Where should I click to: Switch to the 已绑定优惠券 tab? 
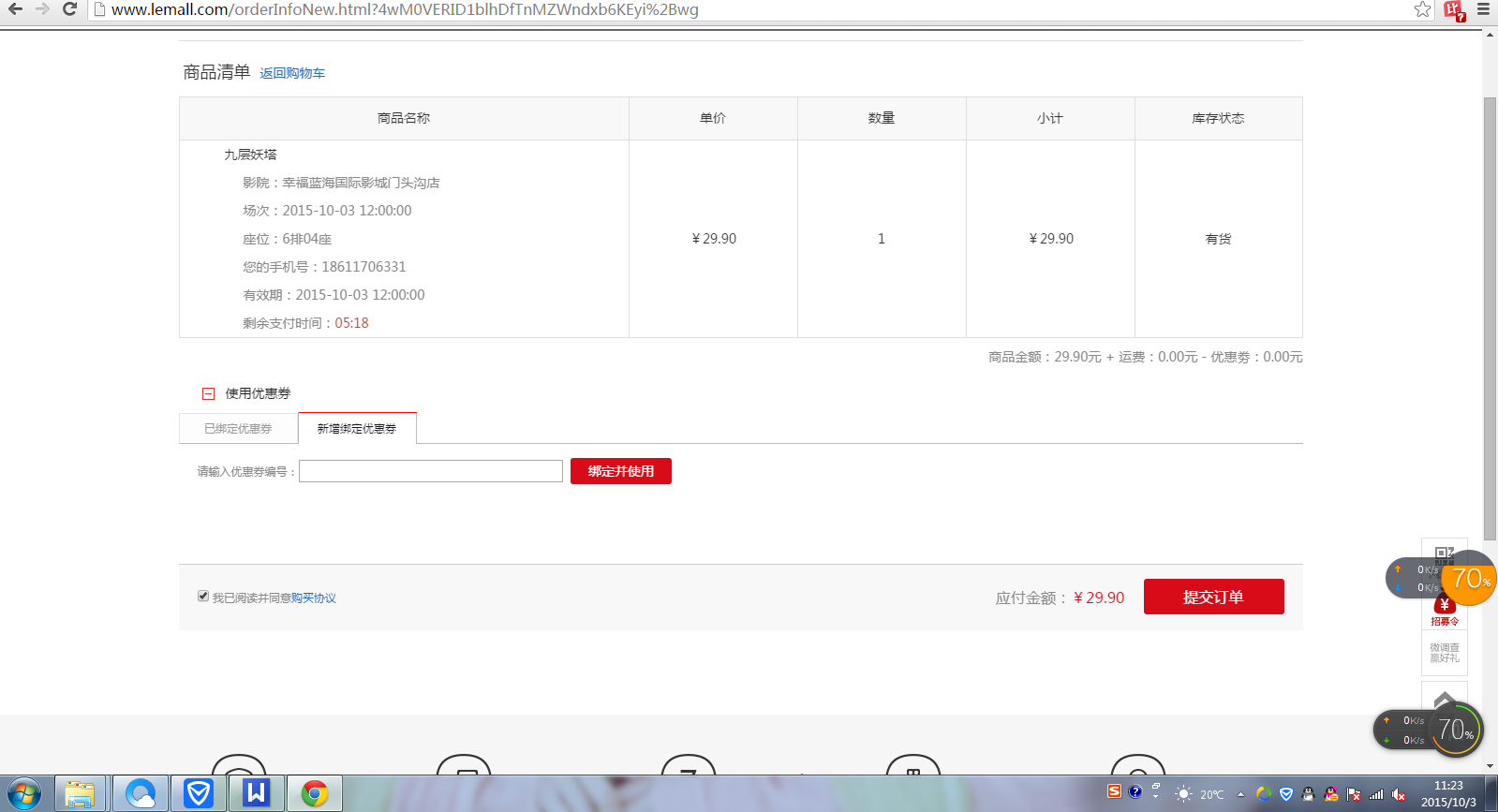(x=238, y=428)
